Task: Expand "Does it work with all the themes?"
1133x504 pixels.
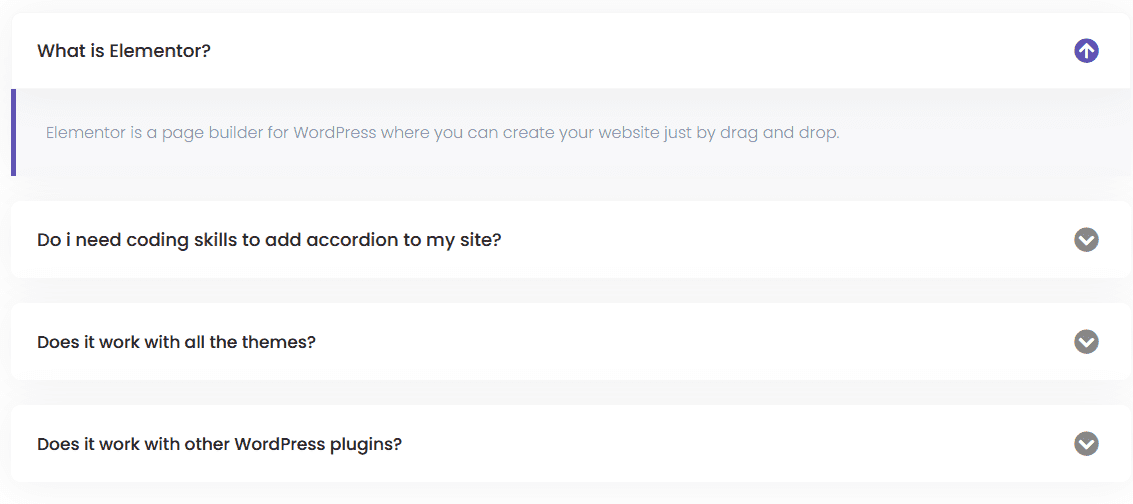Action: [176, 342]
